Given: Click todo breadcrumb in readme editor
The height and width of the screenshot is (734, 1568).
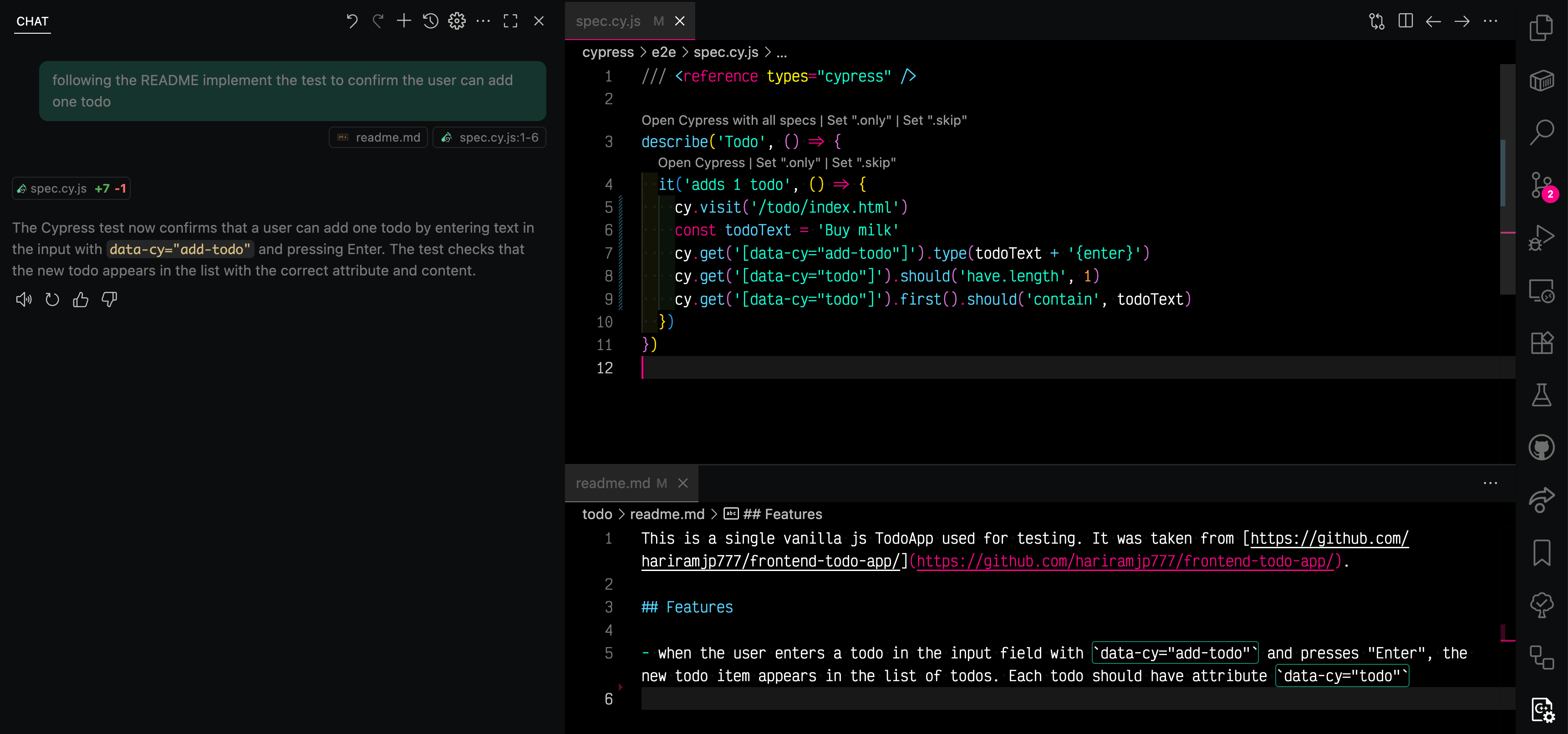Looking at the screenshot, I should coord(596,514).
